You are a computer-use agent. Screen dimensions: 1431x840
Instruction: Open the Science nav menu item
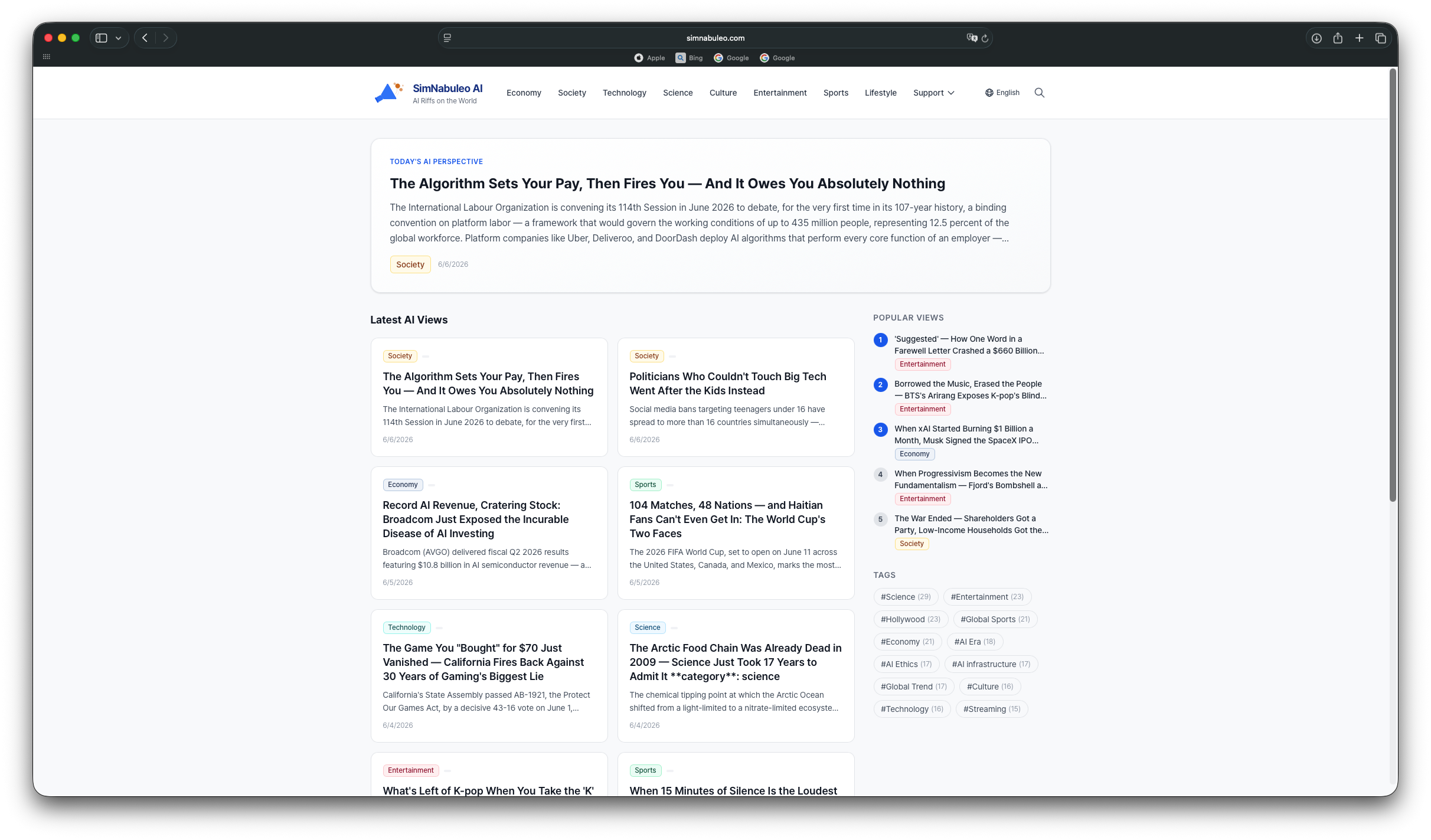click(x=678, y=93)
